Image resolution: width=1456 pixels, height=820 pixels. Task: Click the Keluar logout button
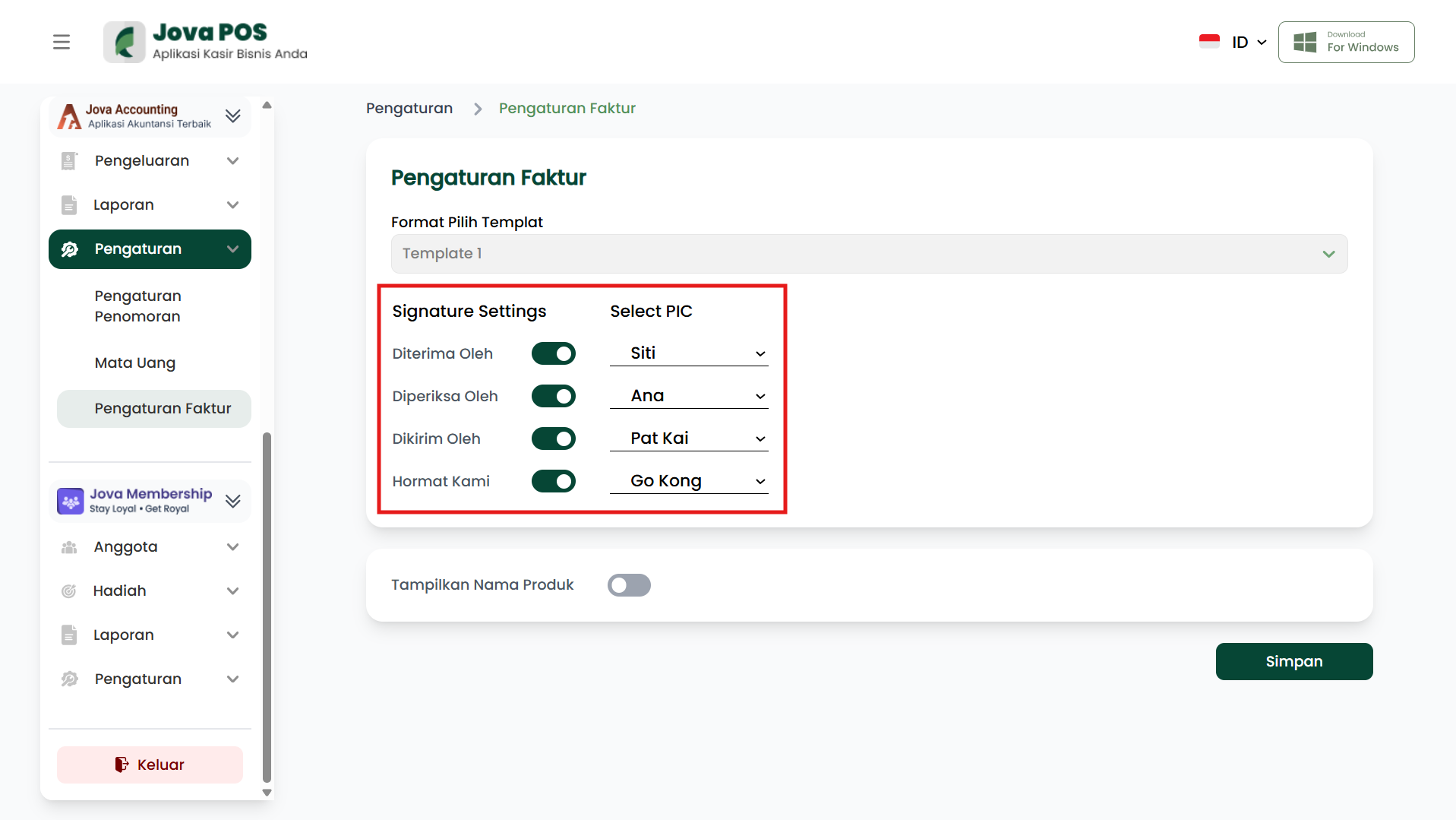150,765
